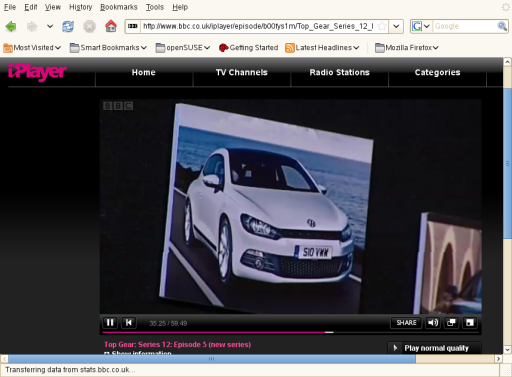Open TV Channels section
The image size is (512, 377).
[242, 72]
